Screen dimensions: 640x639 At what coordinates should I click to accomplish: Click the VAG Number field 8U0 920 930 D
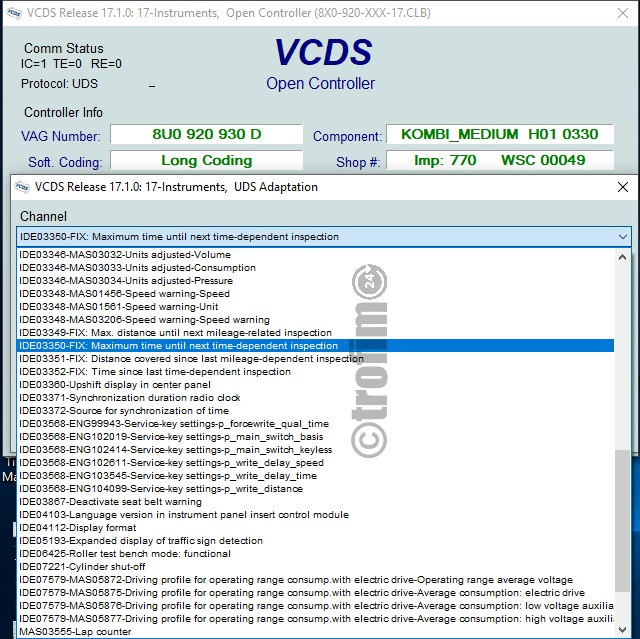click(x=207, y=134)
